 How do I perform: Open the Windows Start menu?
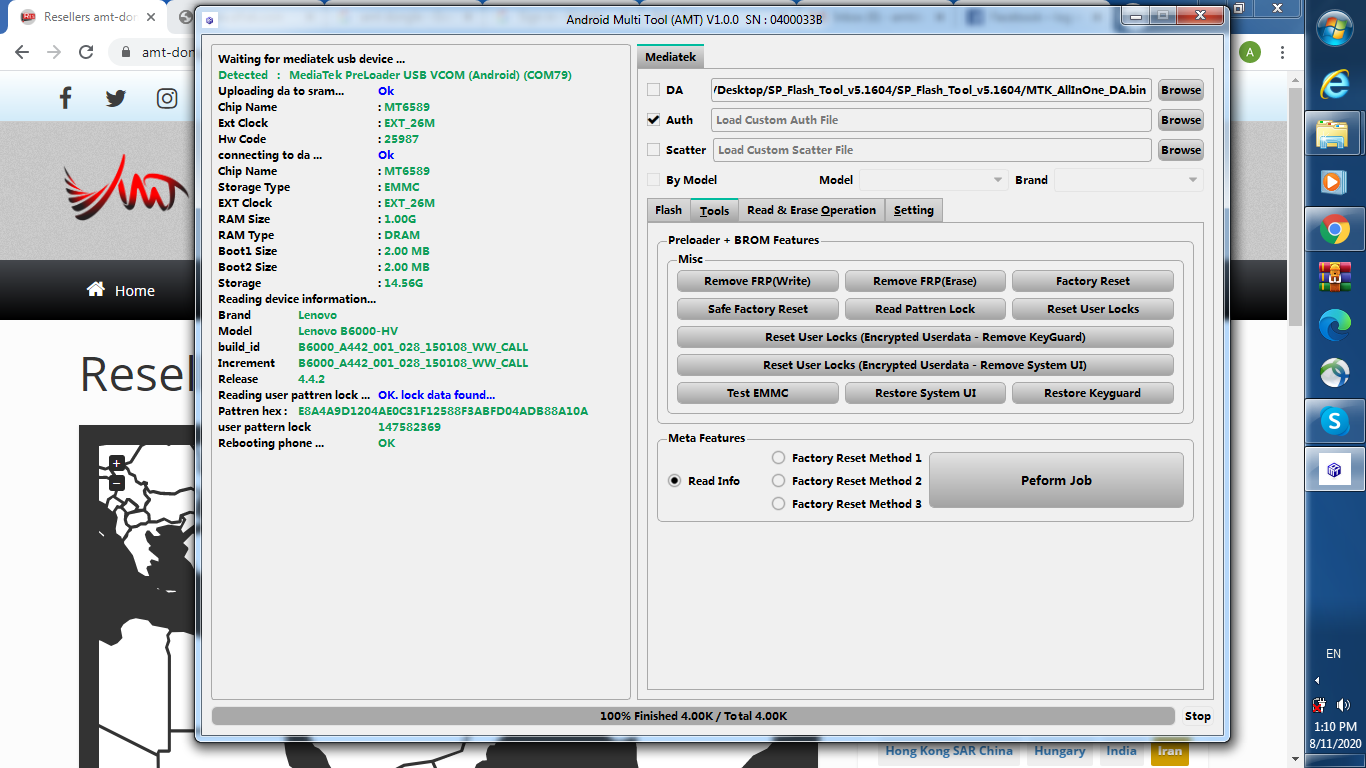1335,29
